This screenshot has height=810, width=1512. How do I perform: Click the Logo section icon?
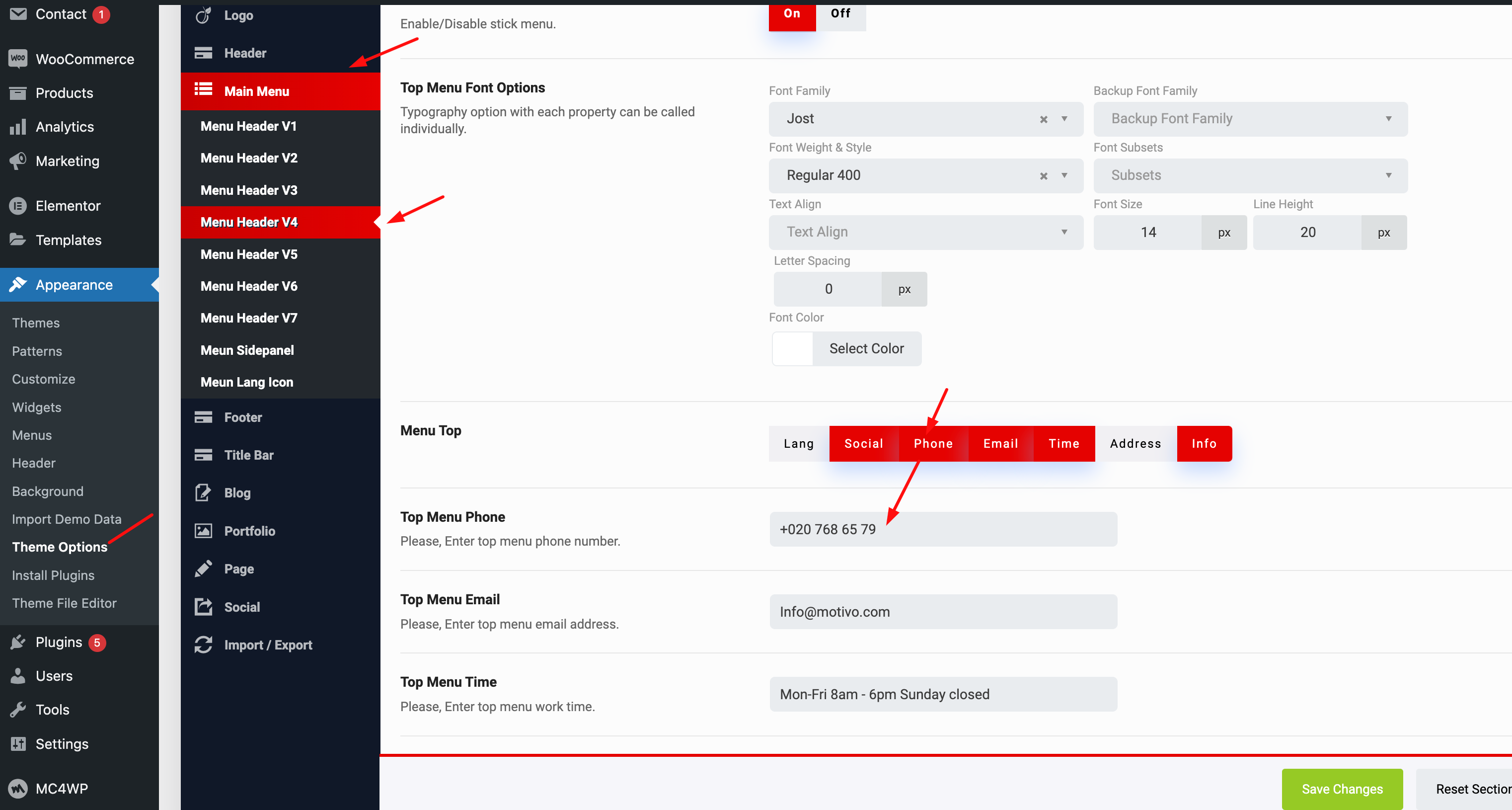203,15
